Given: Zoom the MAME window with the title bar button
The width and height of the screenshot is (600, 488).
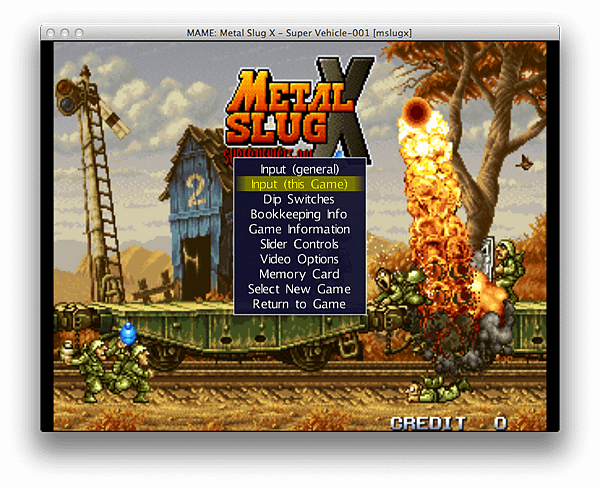Looking at the screenshot, I should pos(79,33).
